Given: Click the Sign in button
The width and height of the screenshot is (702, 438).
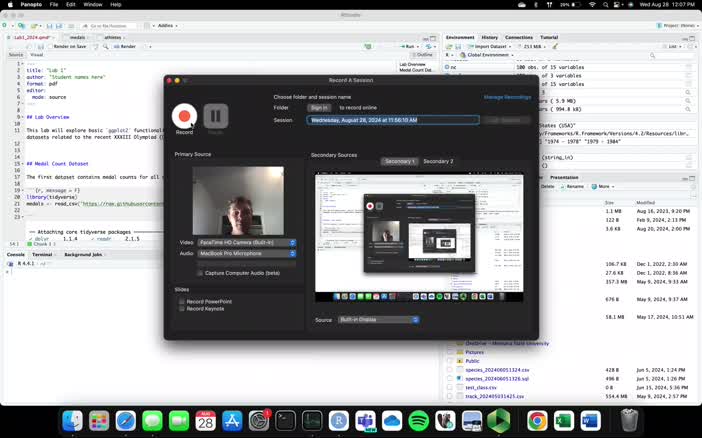Looking at the screenshot, I should [318, 107].
